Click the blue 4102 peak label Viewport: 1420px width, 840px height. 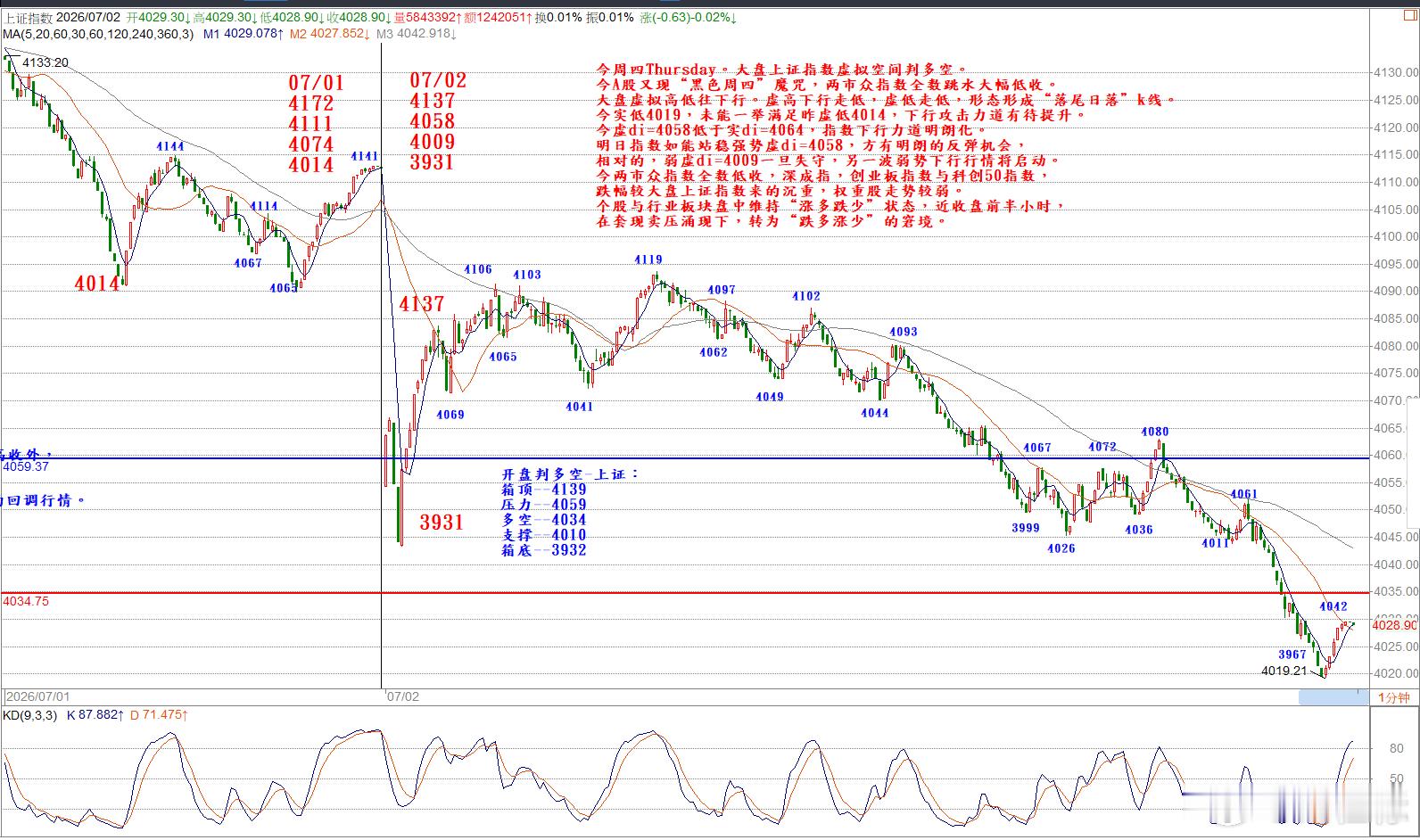pyautogui.click(x=806, y=296)
